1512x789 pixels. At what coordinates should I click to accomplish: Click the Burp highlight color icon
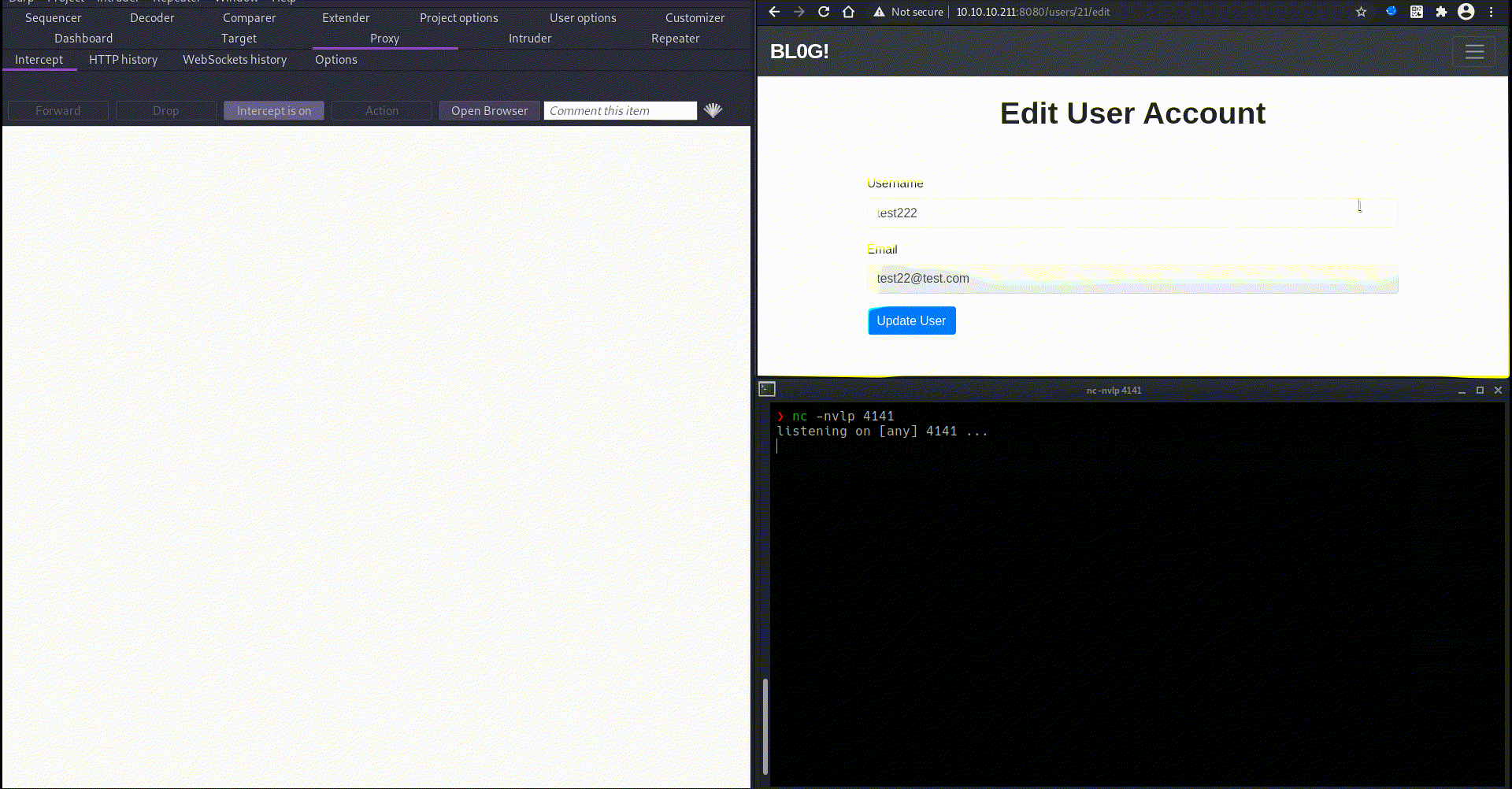[713, 110]
